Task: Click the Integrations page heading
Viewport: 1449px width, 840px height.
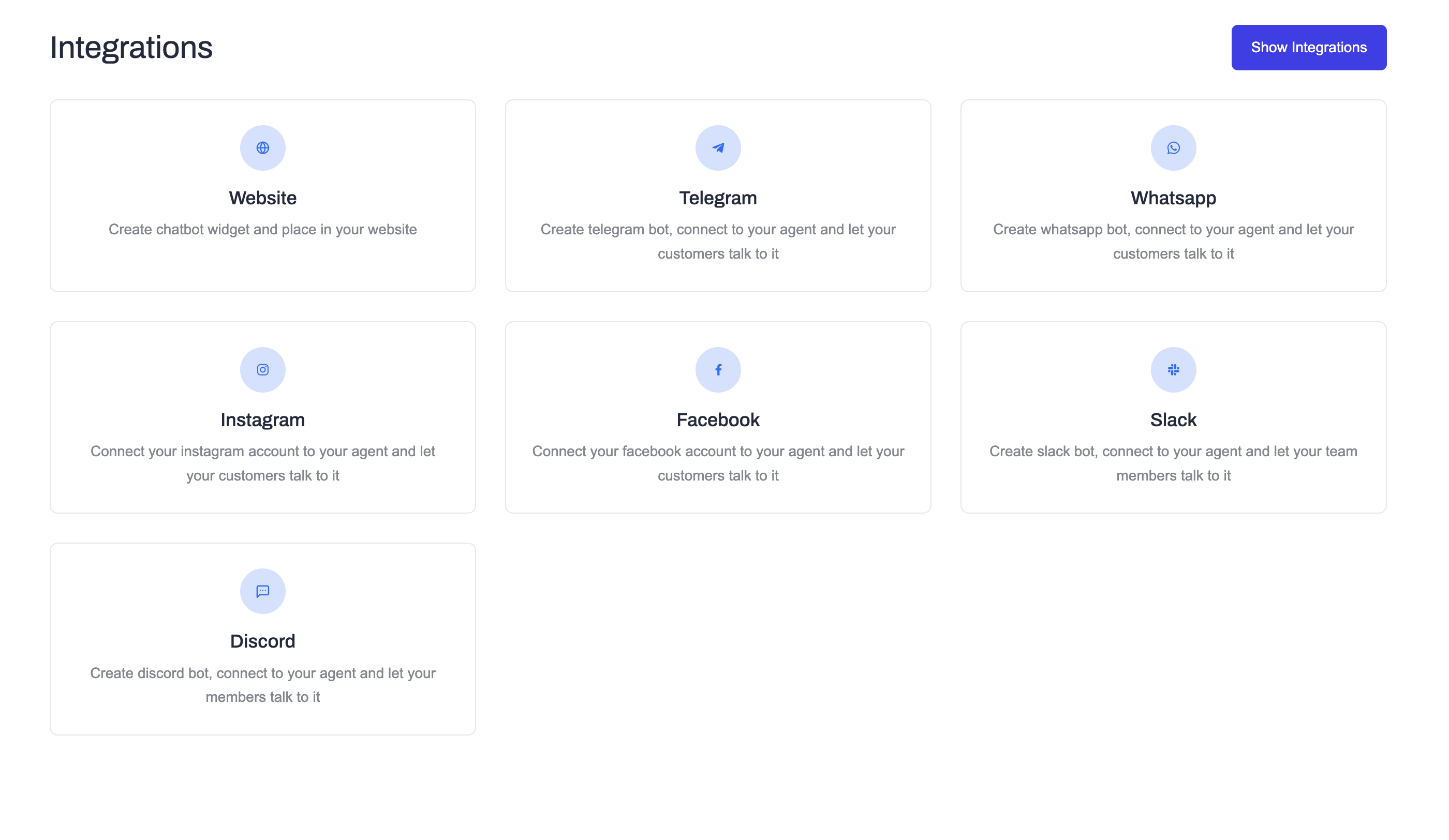Action: click(131, 48)
